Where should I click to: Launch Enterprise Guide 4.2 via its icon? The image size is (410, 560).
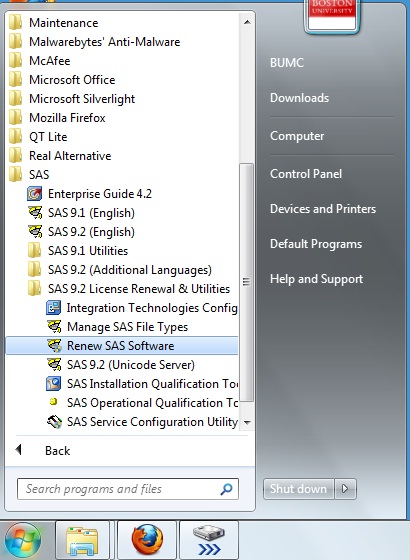click(35, 194)
